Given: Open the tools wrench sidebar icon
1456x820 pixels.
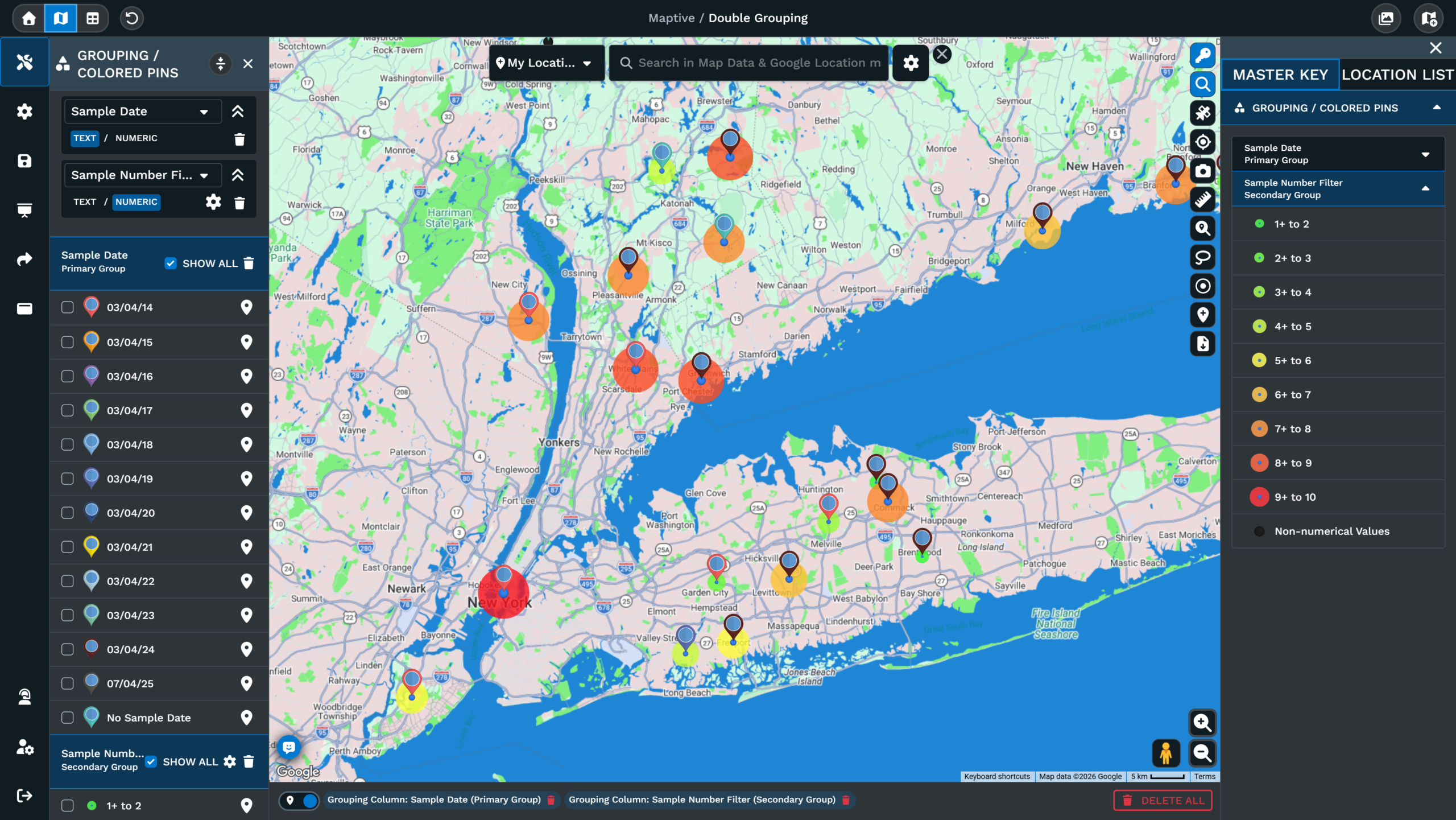Looking at the screenshot, I should pyautogui.click(x=24, y=62).
